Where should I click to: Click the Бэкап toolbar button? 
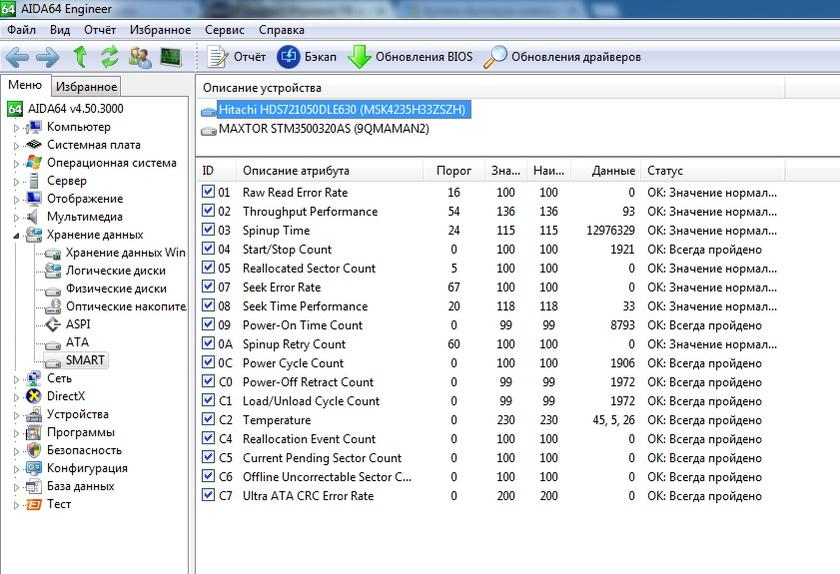coord(306,57)
